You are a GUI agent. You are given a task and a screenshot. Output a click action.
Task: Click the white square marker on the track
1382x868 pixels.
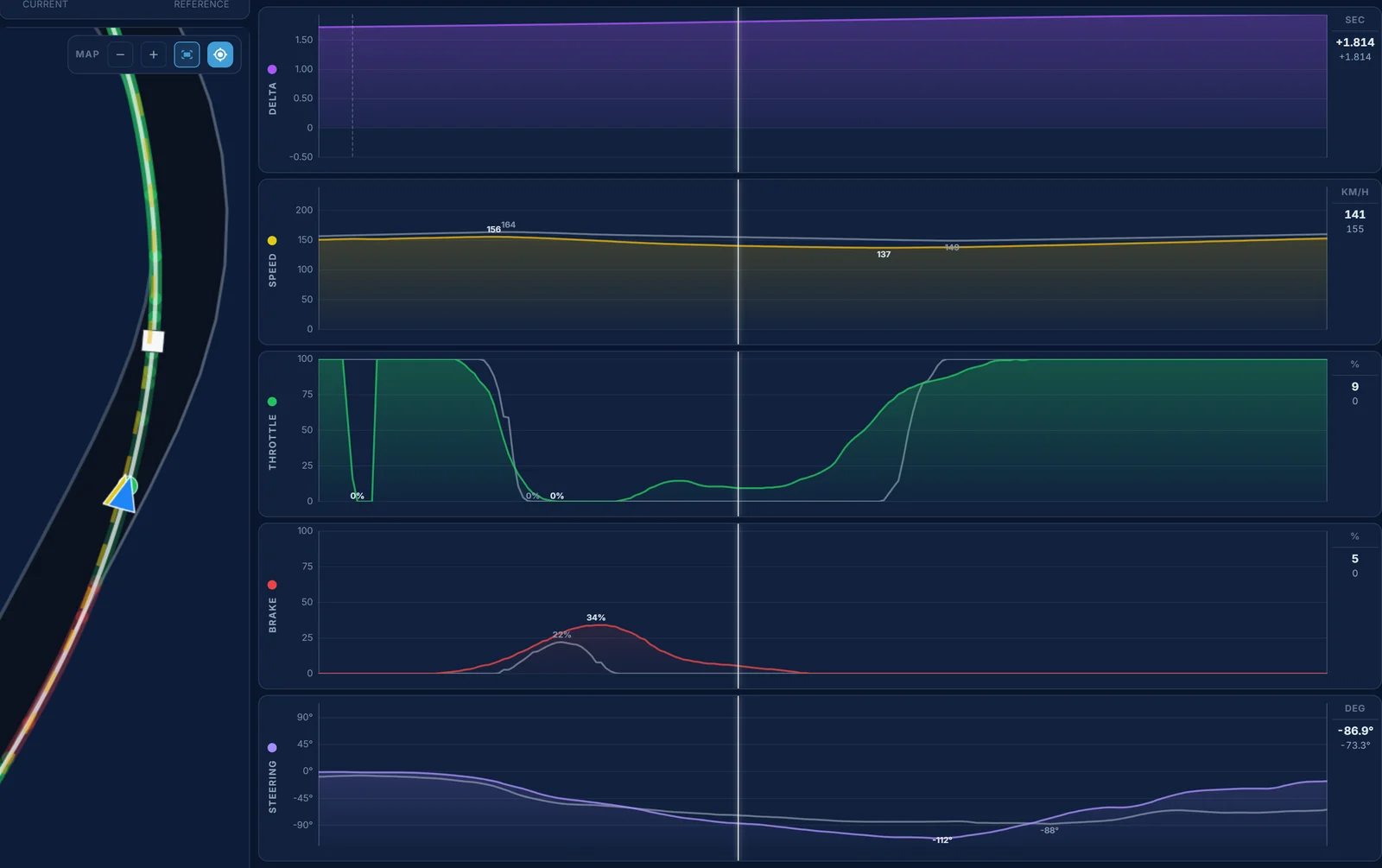point(153,340)
